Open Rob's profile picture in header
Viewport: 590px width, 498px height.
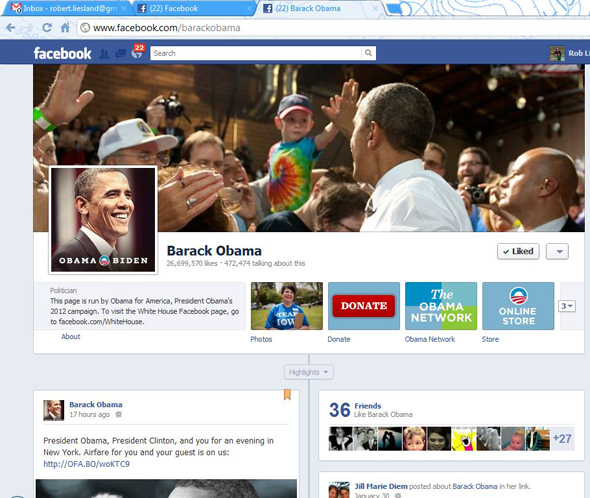(x=557, y=53)
